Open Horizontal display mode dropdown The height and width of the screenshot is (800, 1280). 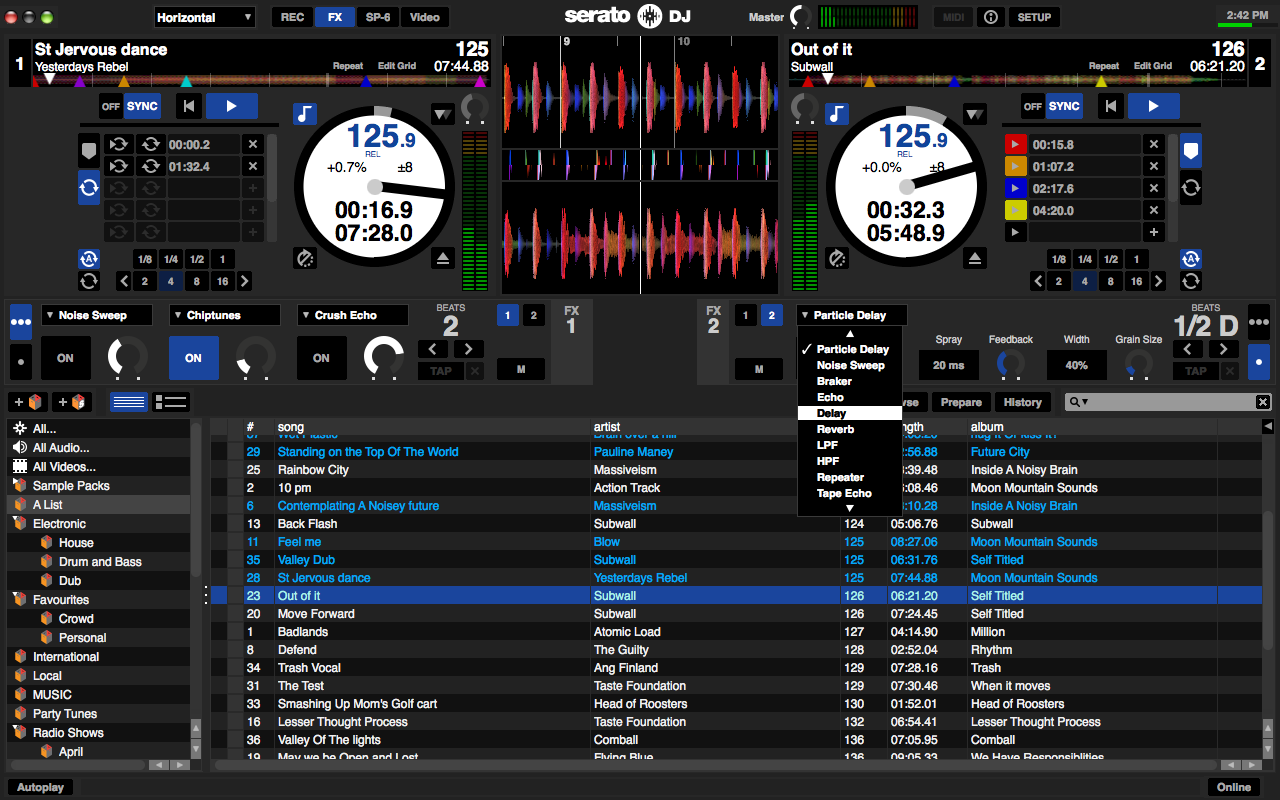[x=205, y=17]
